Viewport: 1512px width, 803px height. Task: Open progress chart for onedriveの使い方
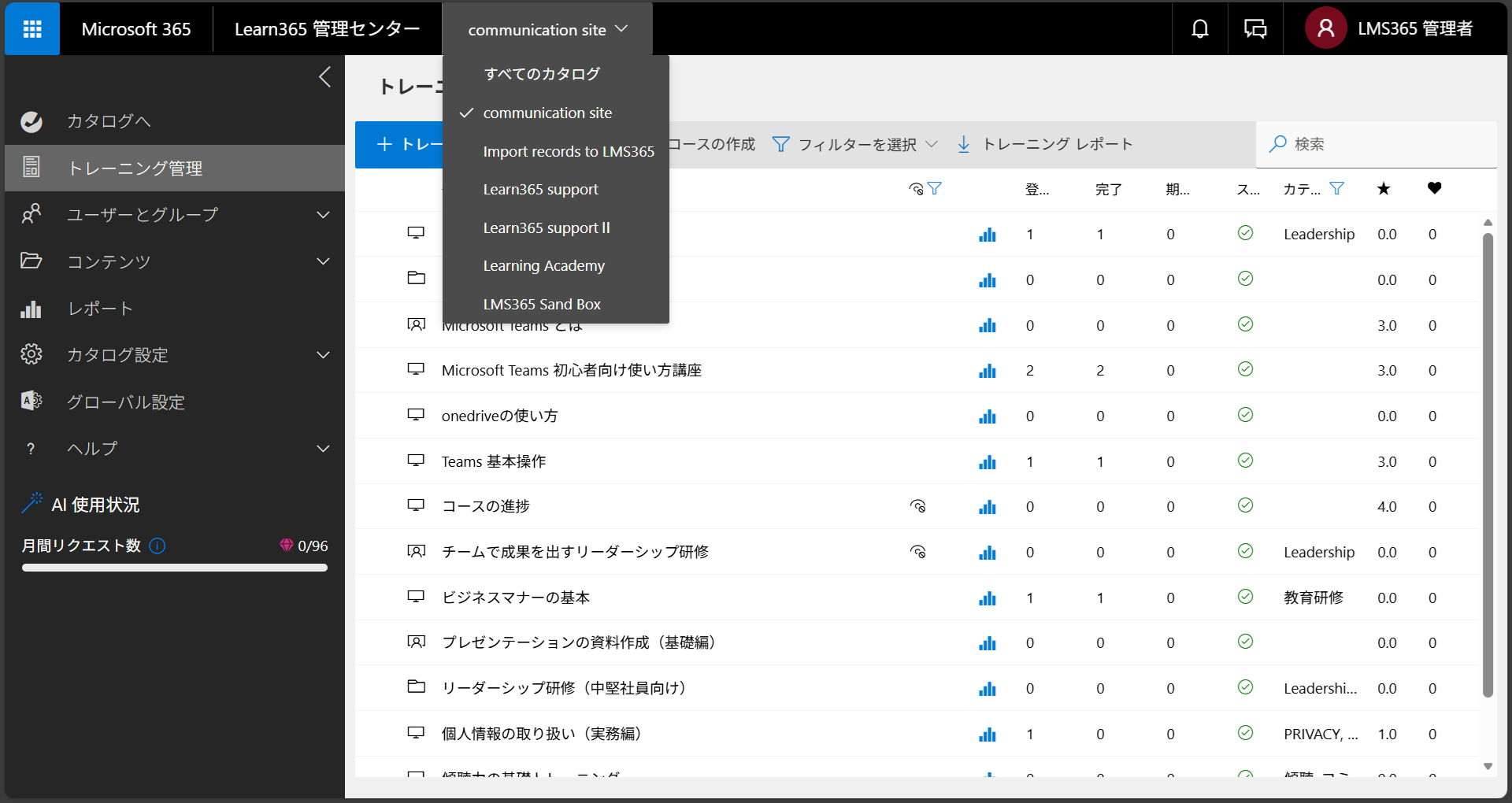(x=988, y=416)
